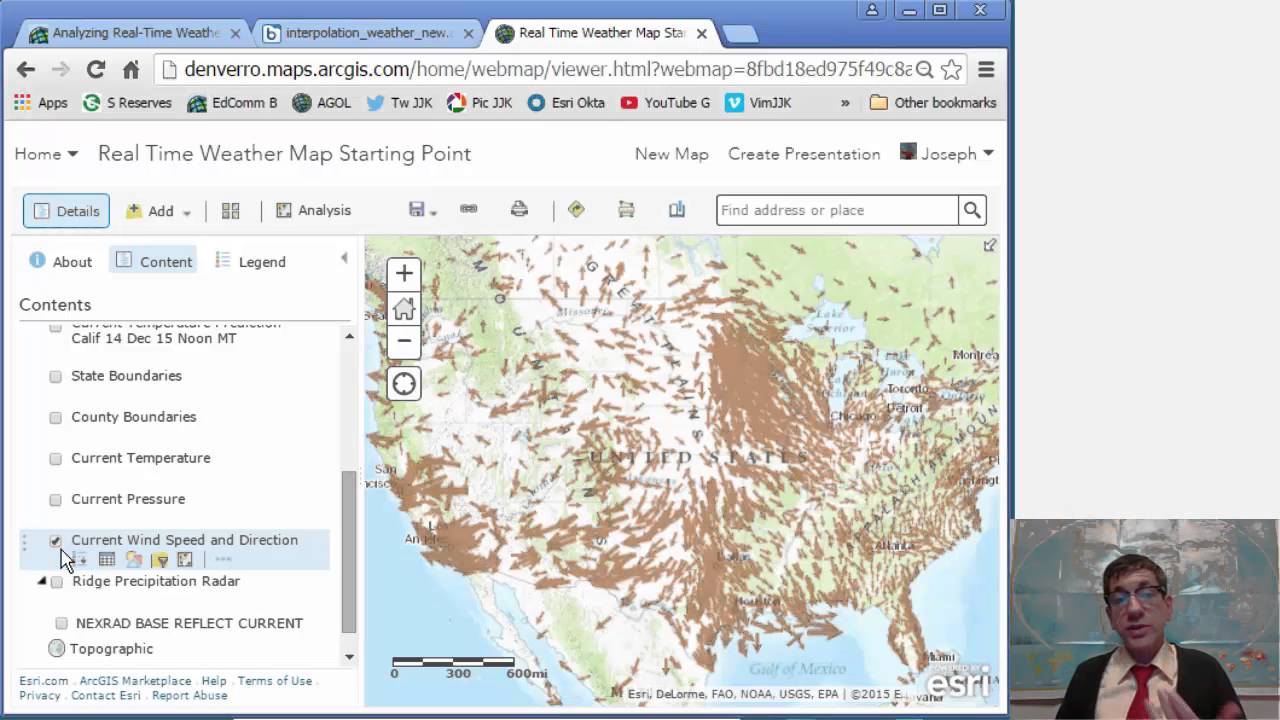Turn on the Current Pressure layer

[56, 499]
